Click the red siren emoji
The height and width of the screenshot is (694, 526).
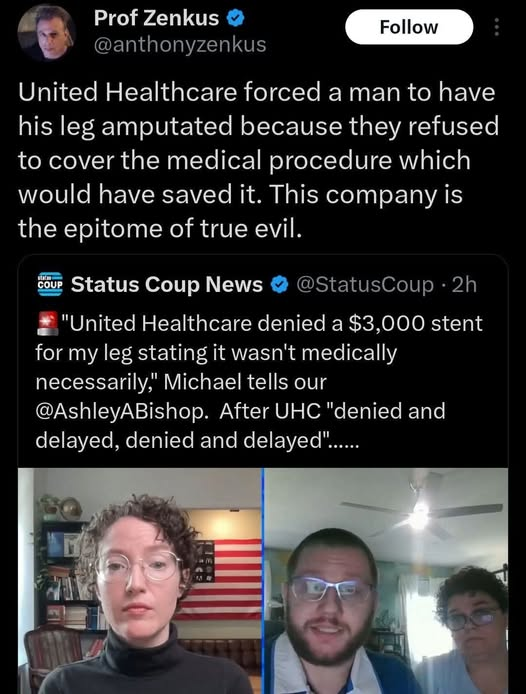point(47,323)
